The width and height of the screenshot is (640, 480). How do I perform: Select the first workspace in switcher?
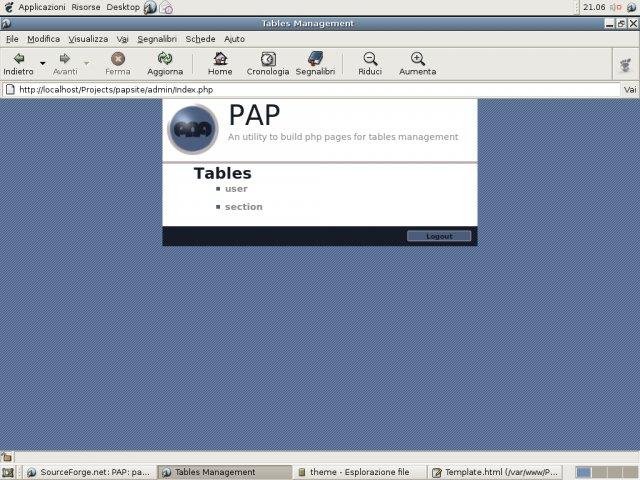[583, 472]
